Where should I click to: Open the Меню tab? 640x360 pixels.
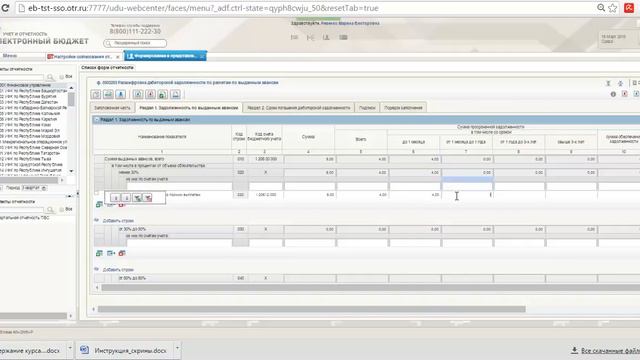(x=10, y=56)
